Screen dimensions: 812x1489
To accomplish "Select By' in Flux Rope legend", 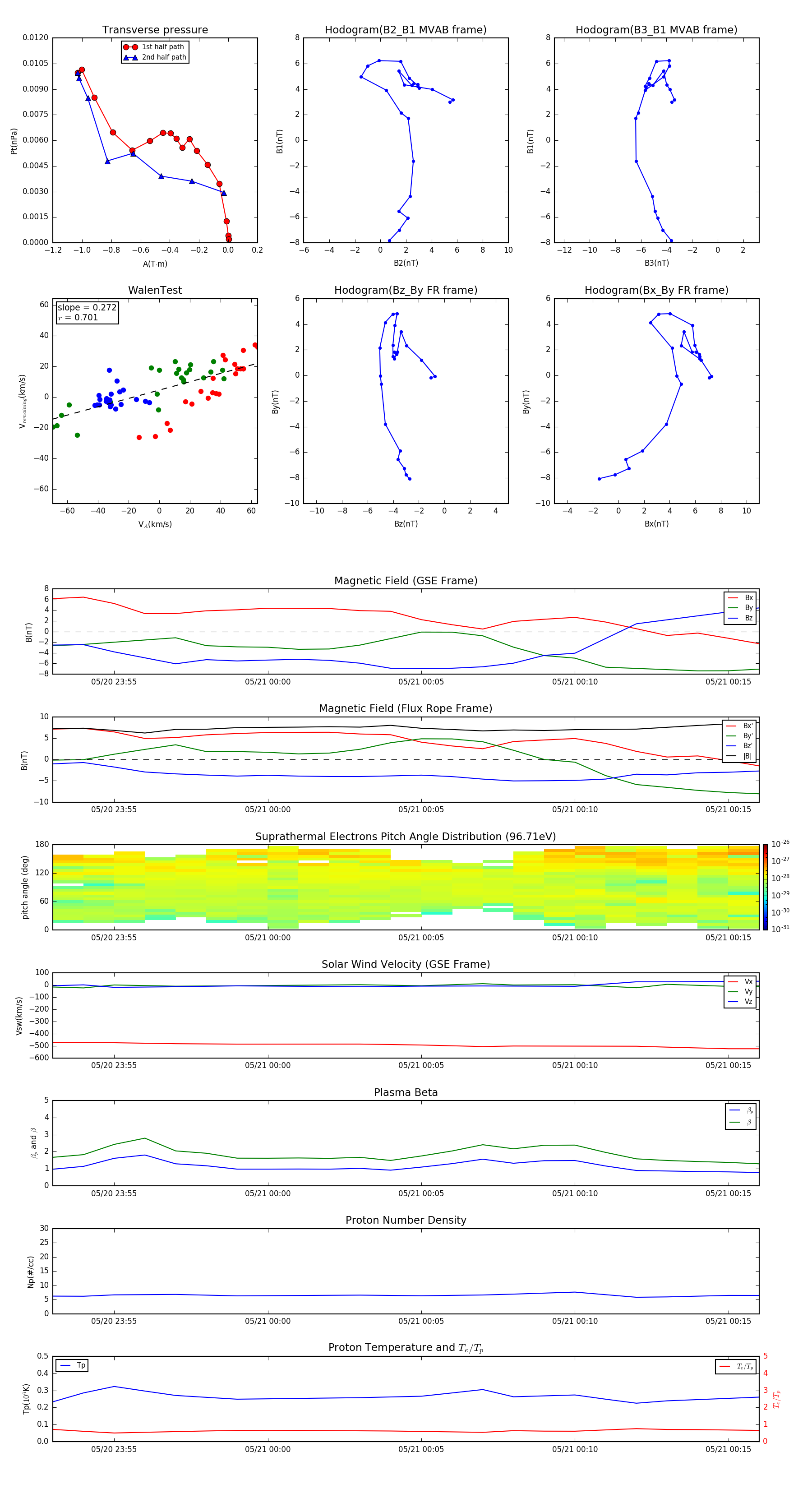I will [740, 736].
